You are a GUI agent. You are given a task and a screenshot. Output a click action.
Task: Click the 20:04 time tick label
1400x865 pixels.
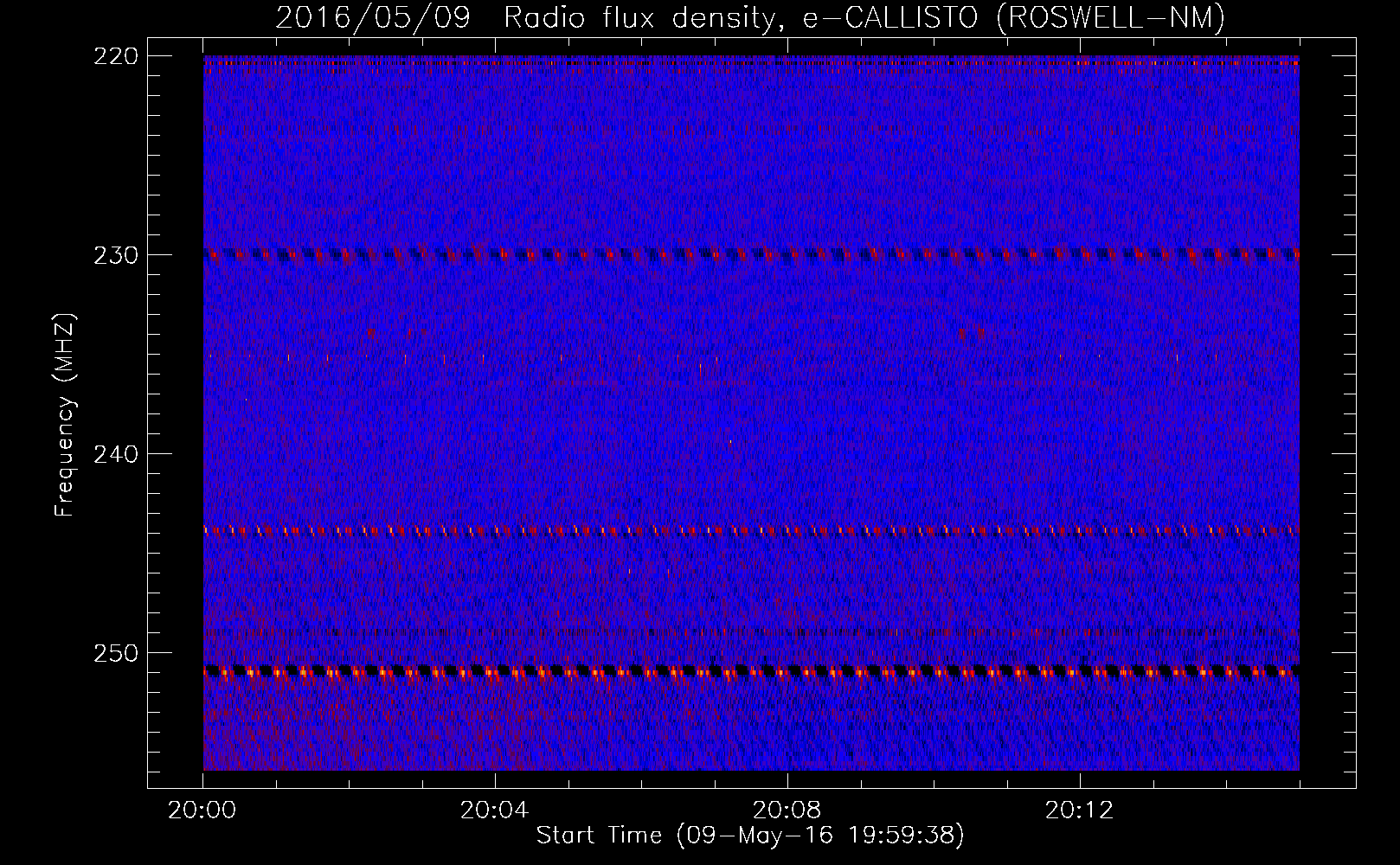pyautogui.click(x=494, y=811)
